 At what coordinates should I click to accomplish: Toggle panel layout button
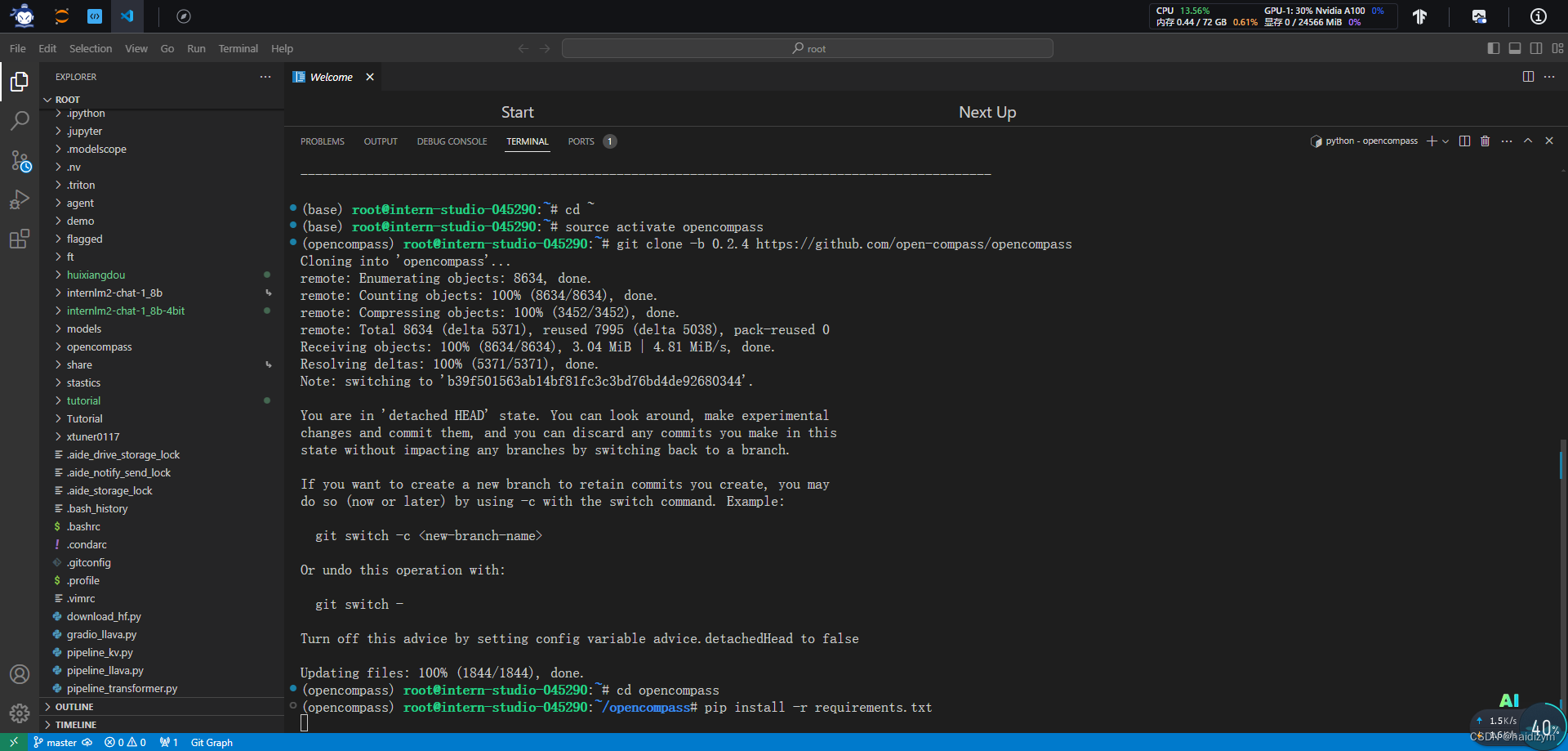pos(1515,48)
